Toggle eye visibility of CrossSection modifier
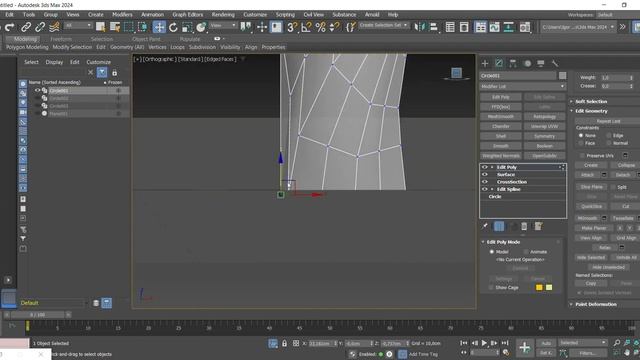The height and width of the screenshot is (360, 640). [x=484, y=182]
